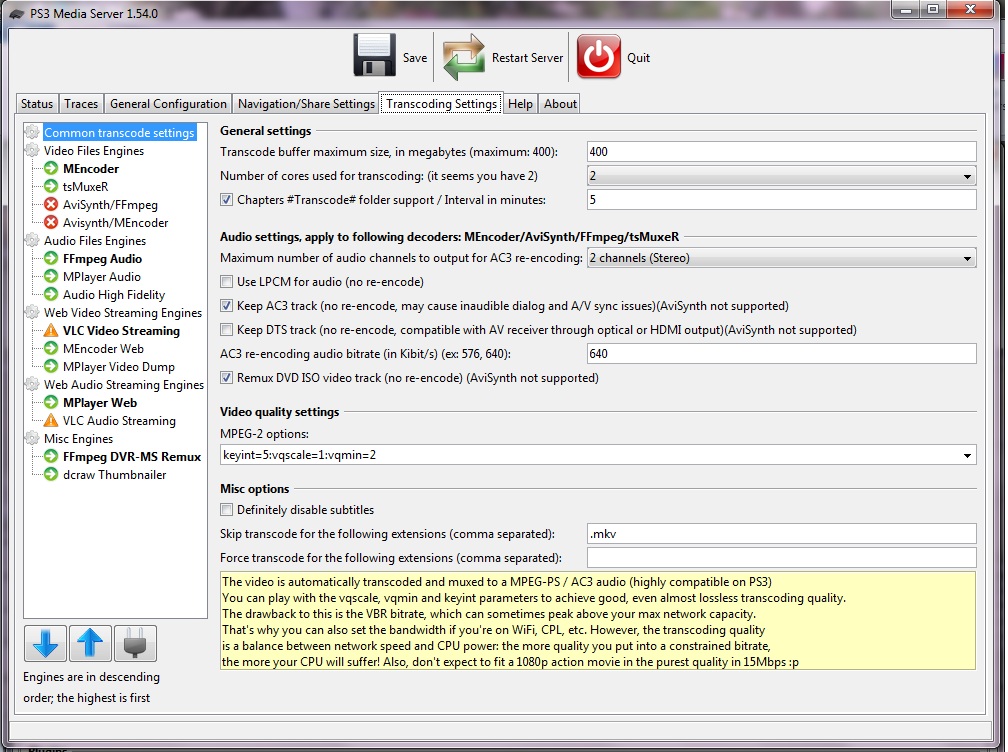1008x752 pixels.
Task: Click green icon beside FFmpeg Audio
Action: 51,258
